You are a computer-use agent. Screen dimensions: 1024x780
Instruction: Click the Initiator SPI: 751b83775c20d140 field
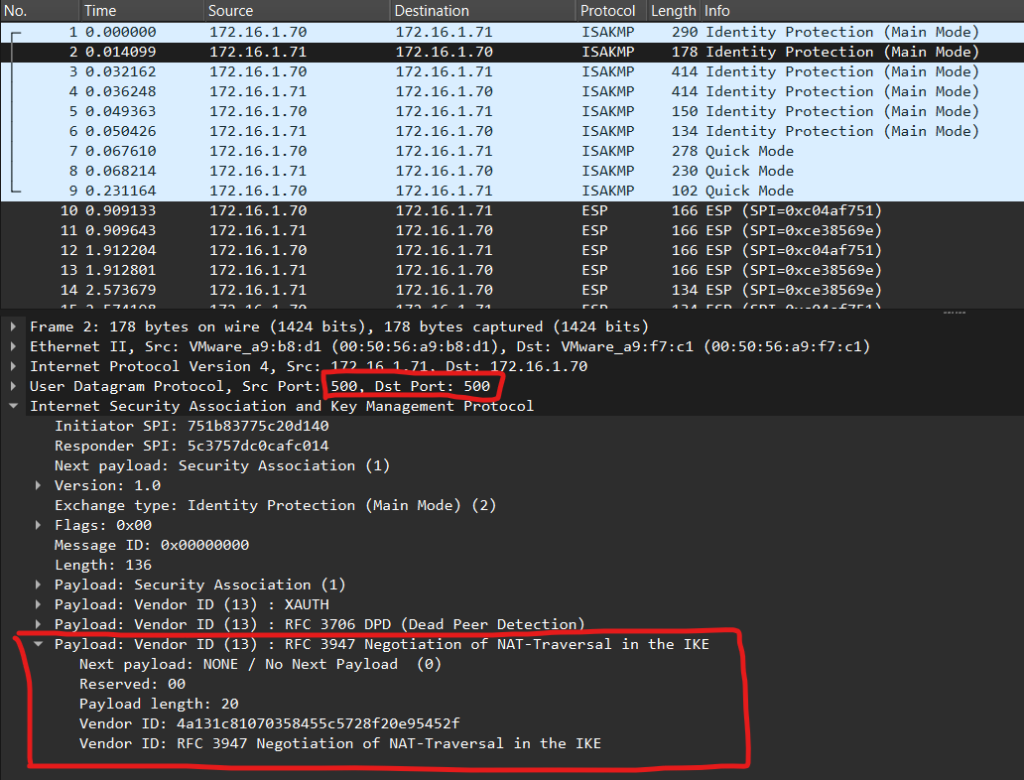(x=191, y=426)
